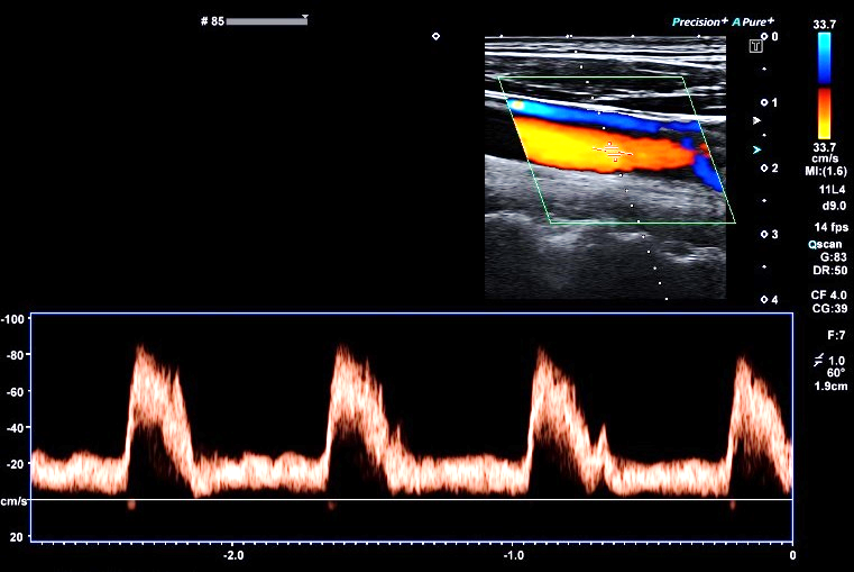The image size is (854, 572).
Task: Click the T probe orientation icon
Action: [756, 45]
